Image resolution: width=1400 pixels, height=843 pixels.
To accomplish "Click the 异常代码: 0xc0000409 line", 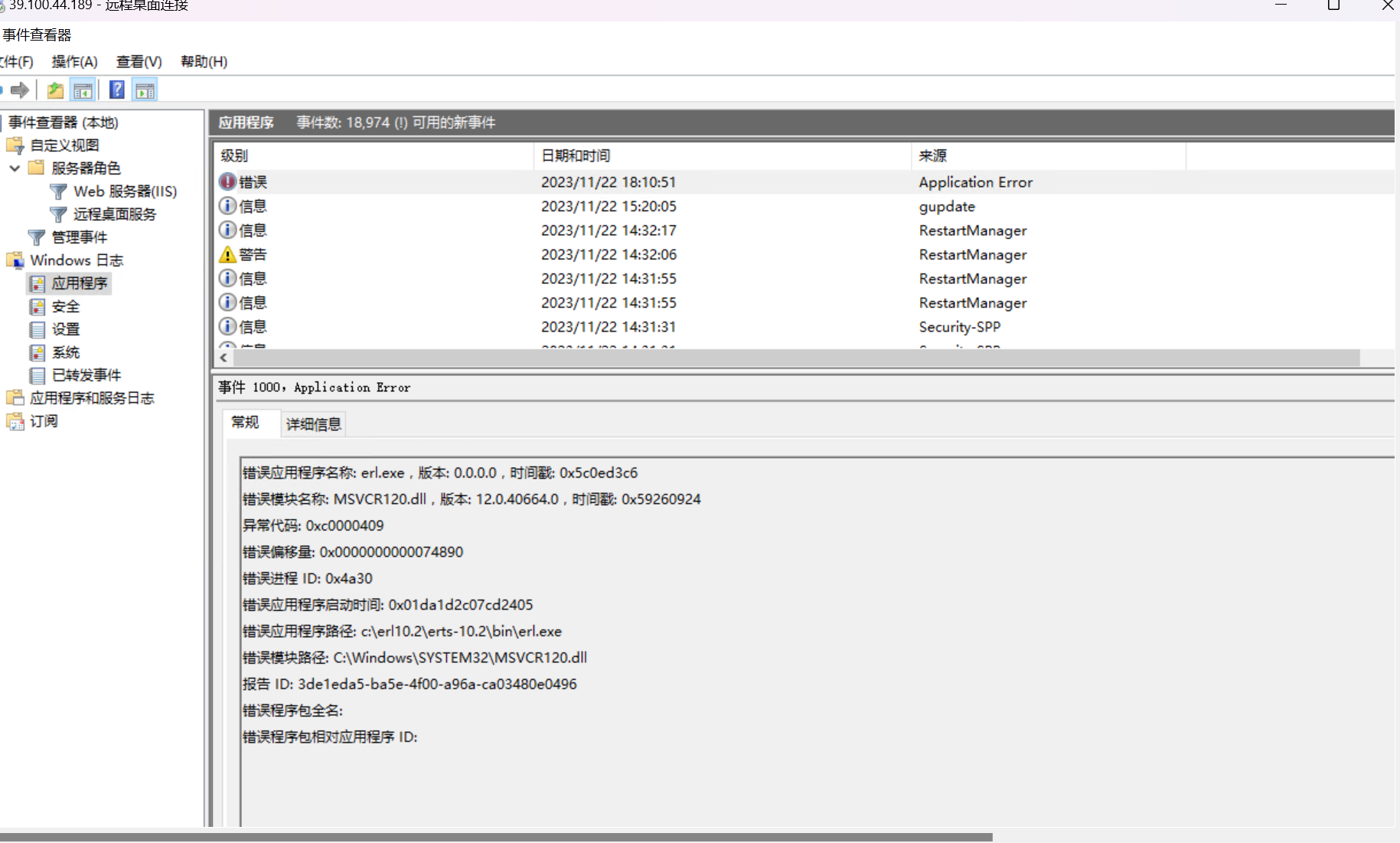I will coord(313,525).
